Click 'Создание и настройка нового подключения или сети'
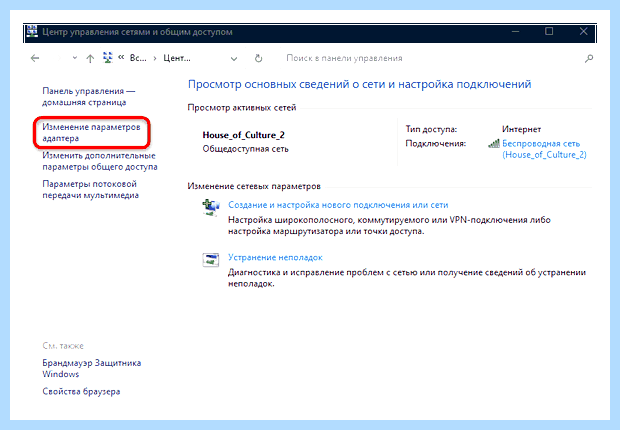The image size is (620, 430). click(338, 205)
